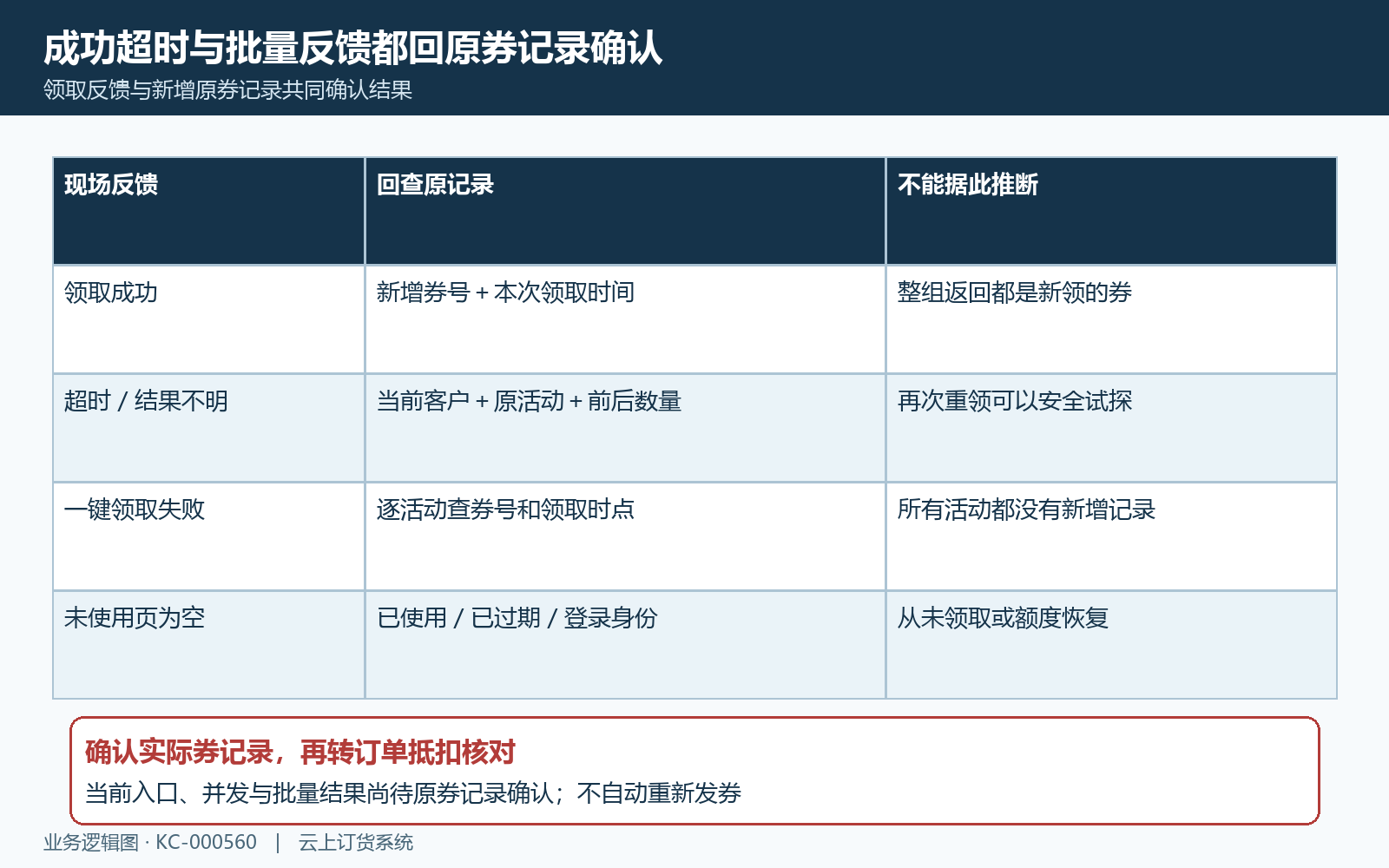Click the cell 新增券号 + 本次领取时间

(625, 319)
